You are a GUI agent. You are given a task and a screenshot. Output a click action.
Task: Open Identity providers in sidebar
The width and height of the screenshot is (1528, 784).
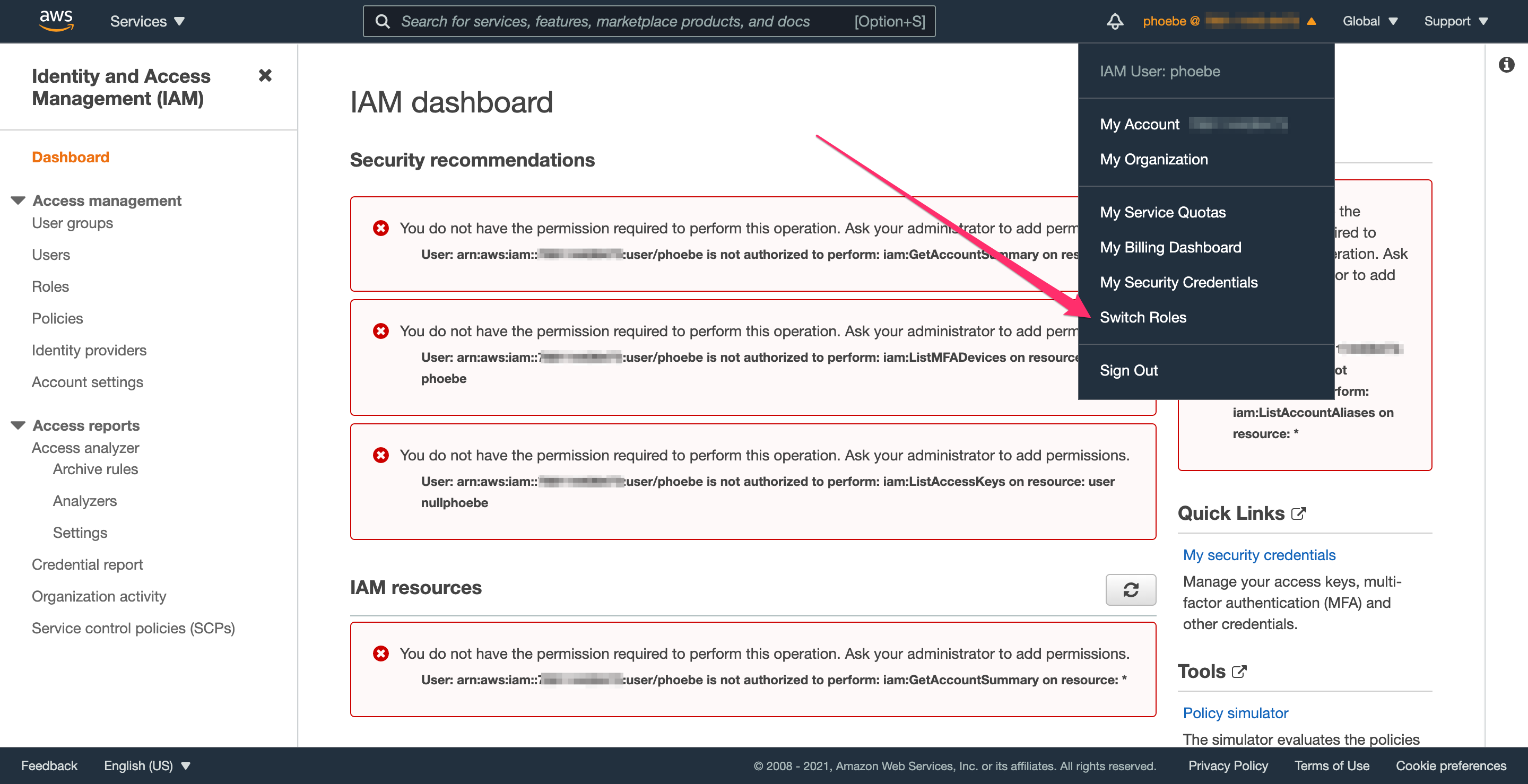click(89, 351)
